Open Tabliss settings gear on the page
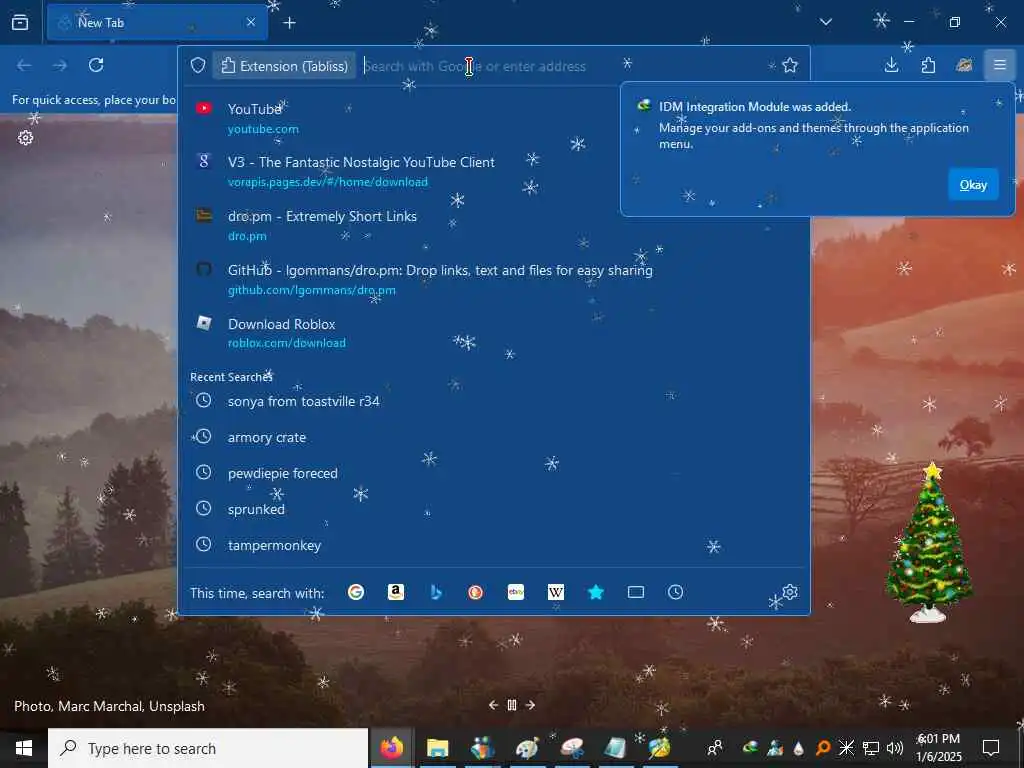1024x768 pixels. click(25, 138)
